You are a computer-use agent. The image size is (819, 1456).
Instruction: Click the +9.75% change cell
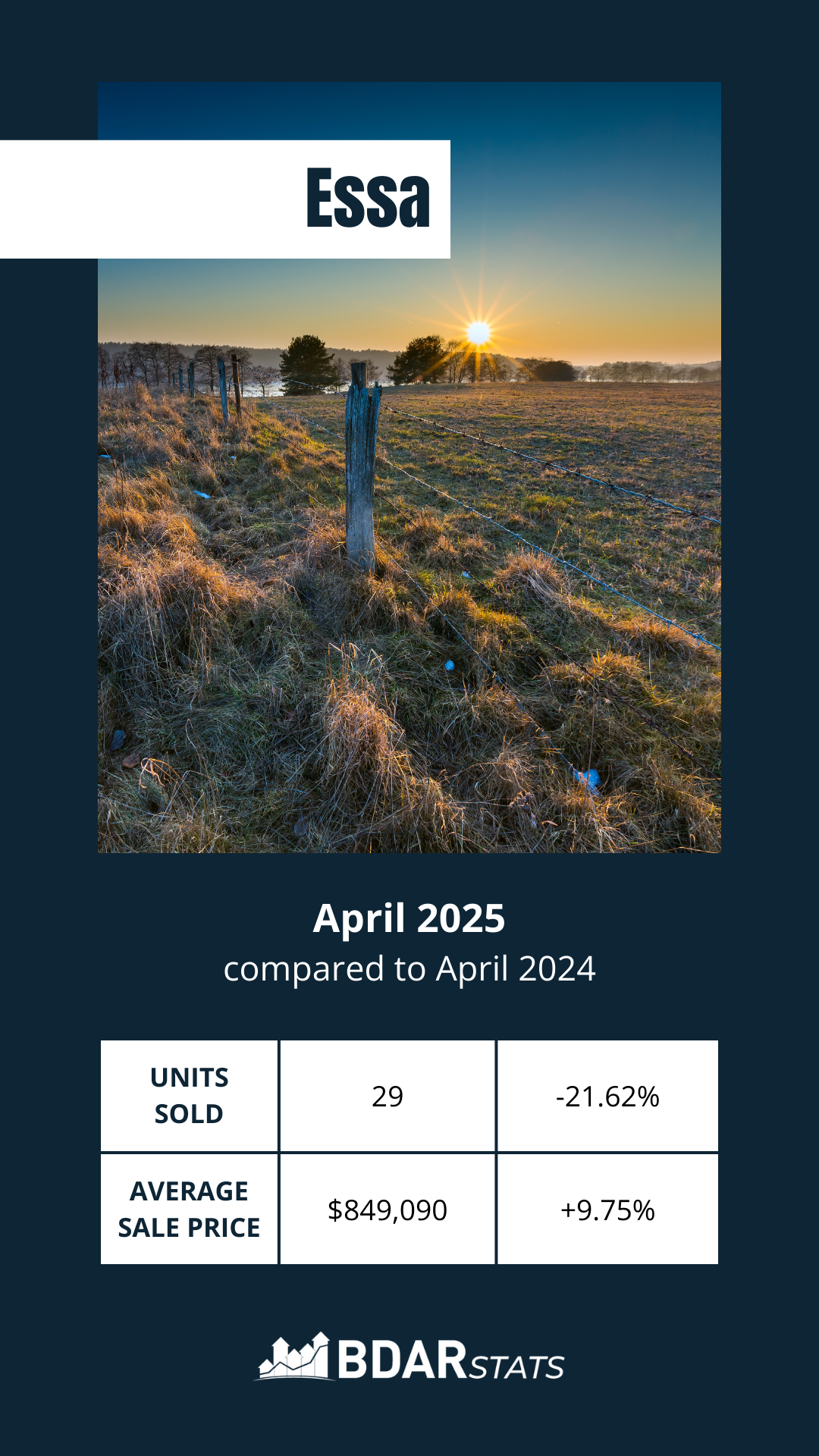(x=607, y=1210)
